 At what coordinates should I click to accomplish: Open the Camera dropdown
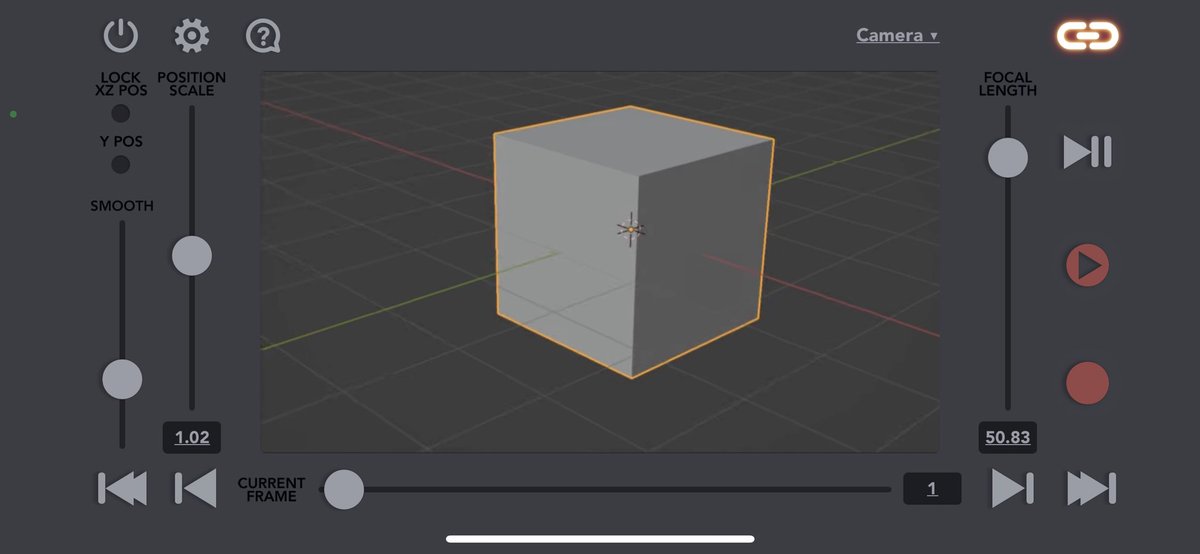pyautogui.click(x=897, y=35)
